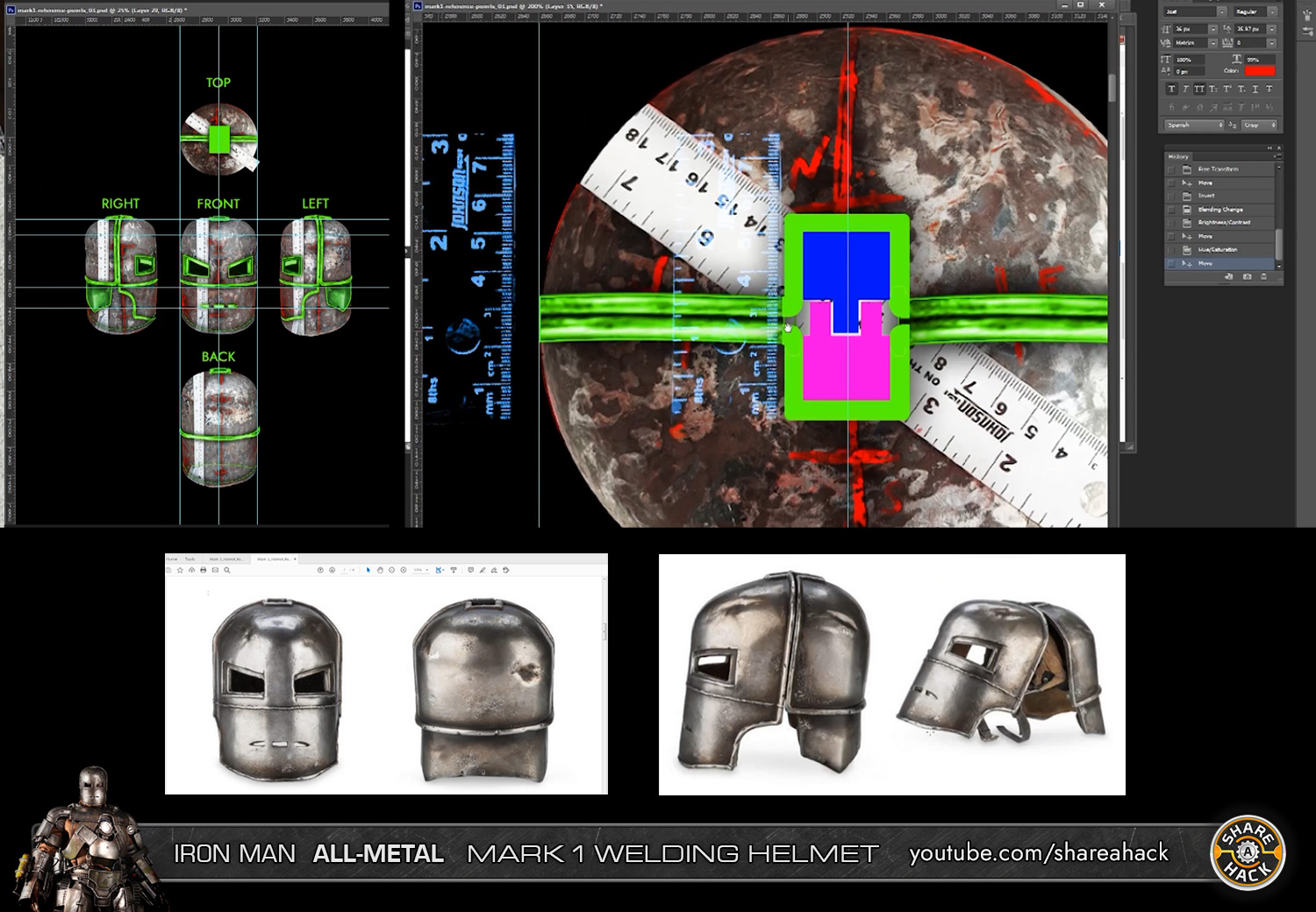Toggle history brush box for Blending Change

click(1171, 210)
